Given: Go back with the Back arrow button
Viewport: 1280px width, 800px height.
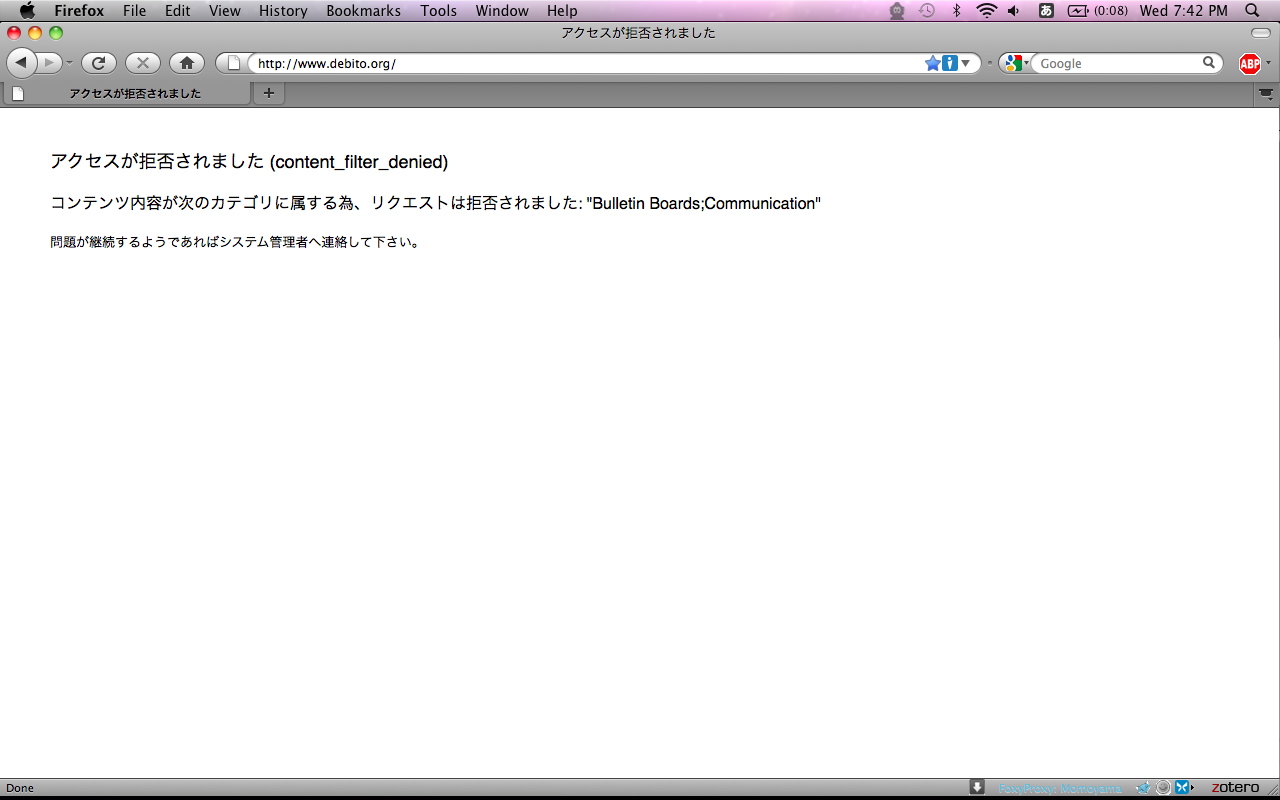Looking at the screenshot, I should pos(21,63).
